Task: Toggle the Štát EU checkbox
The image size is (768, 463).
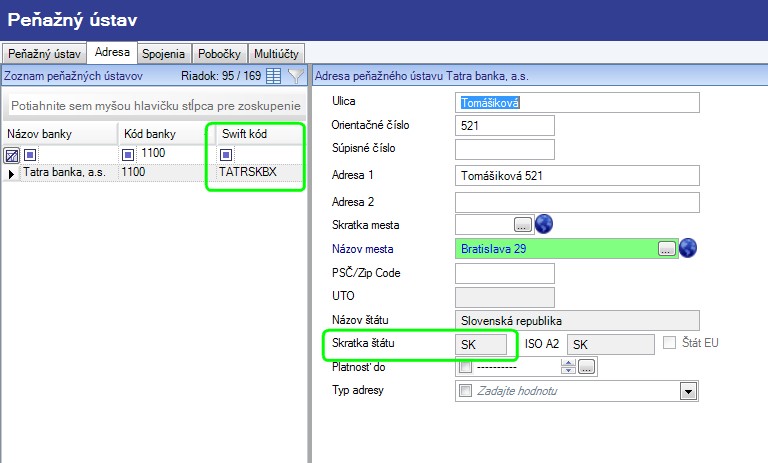Action: [671, 343]
